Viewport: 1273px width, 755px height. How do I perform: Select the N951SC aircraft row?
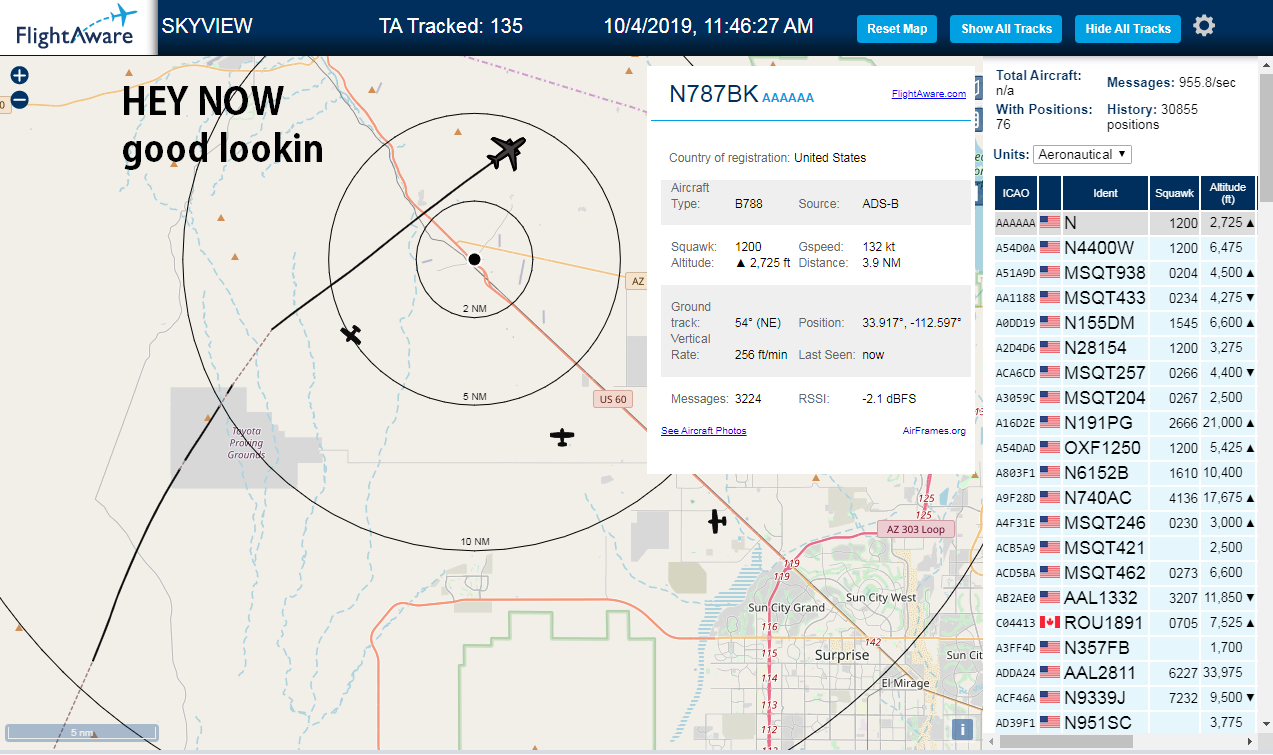[x=1125, y=723]
